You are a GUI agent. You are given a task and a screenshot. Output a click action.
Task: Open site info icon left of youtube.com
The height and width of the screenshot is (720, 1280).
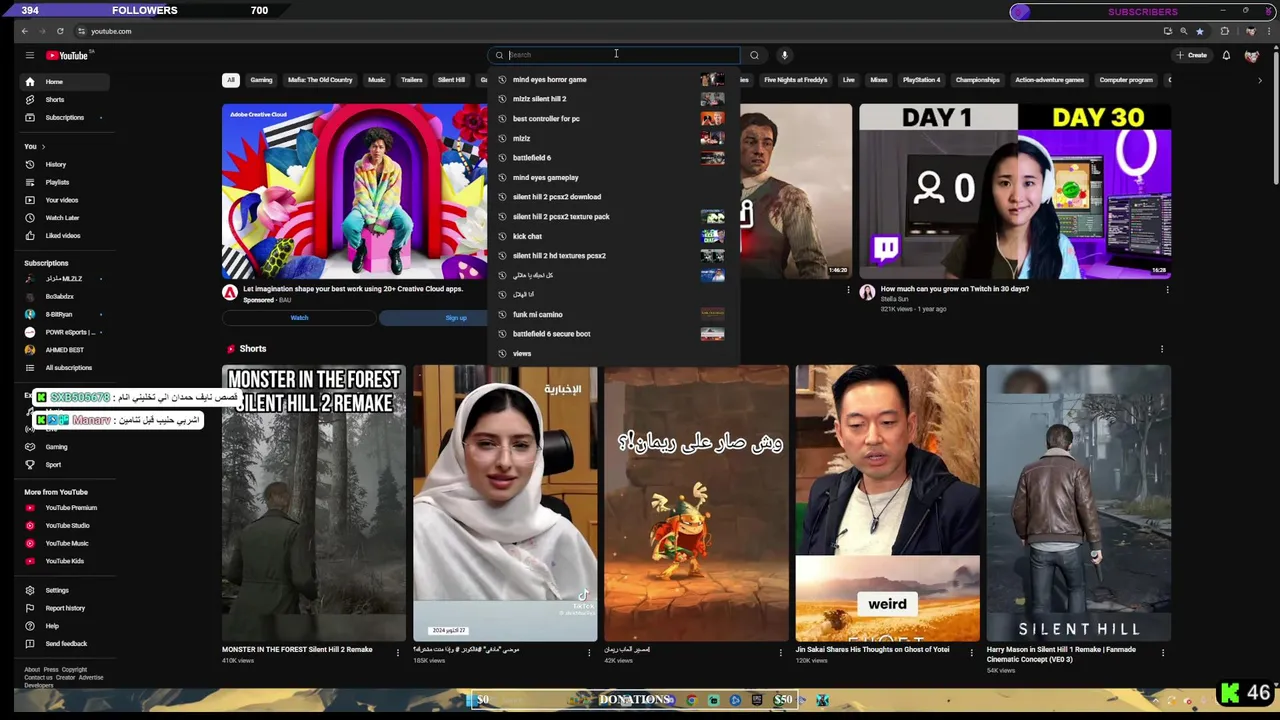81,31
